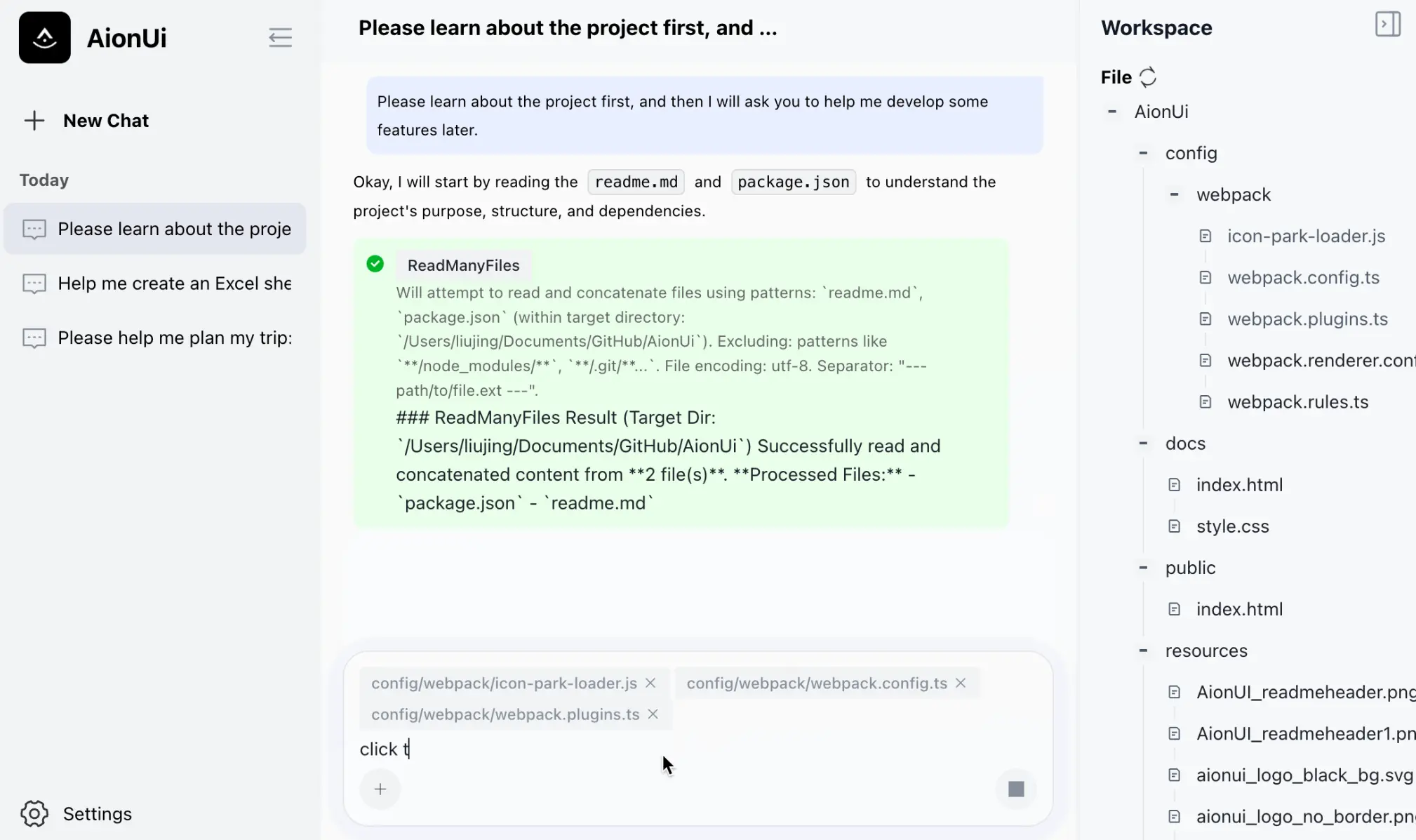Remove the webpack.plugins.ts attachment tag

(x=653, y=714)
